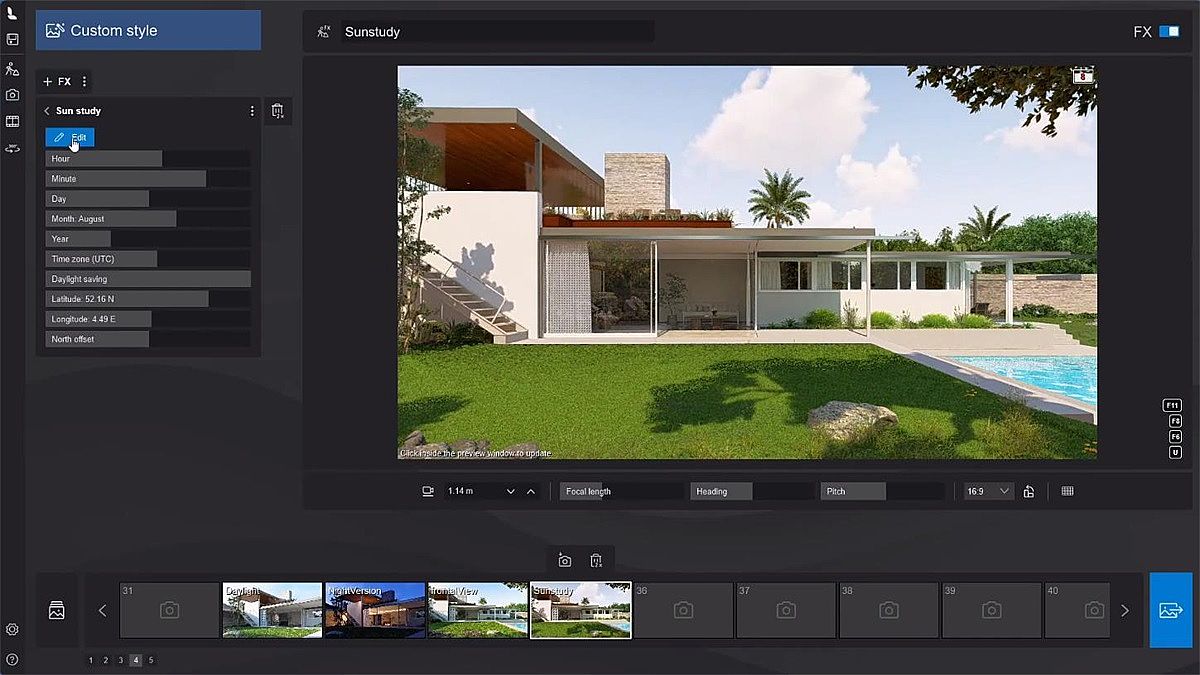This screenshot has height=675, width=1200.
Task: Open the Sun study three-dot menu
Action: point(252,111)
